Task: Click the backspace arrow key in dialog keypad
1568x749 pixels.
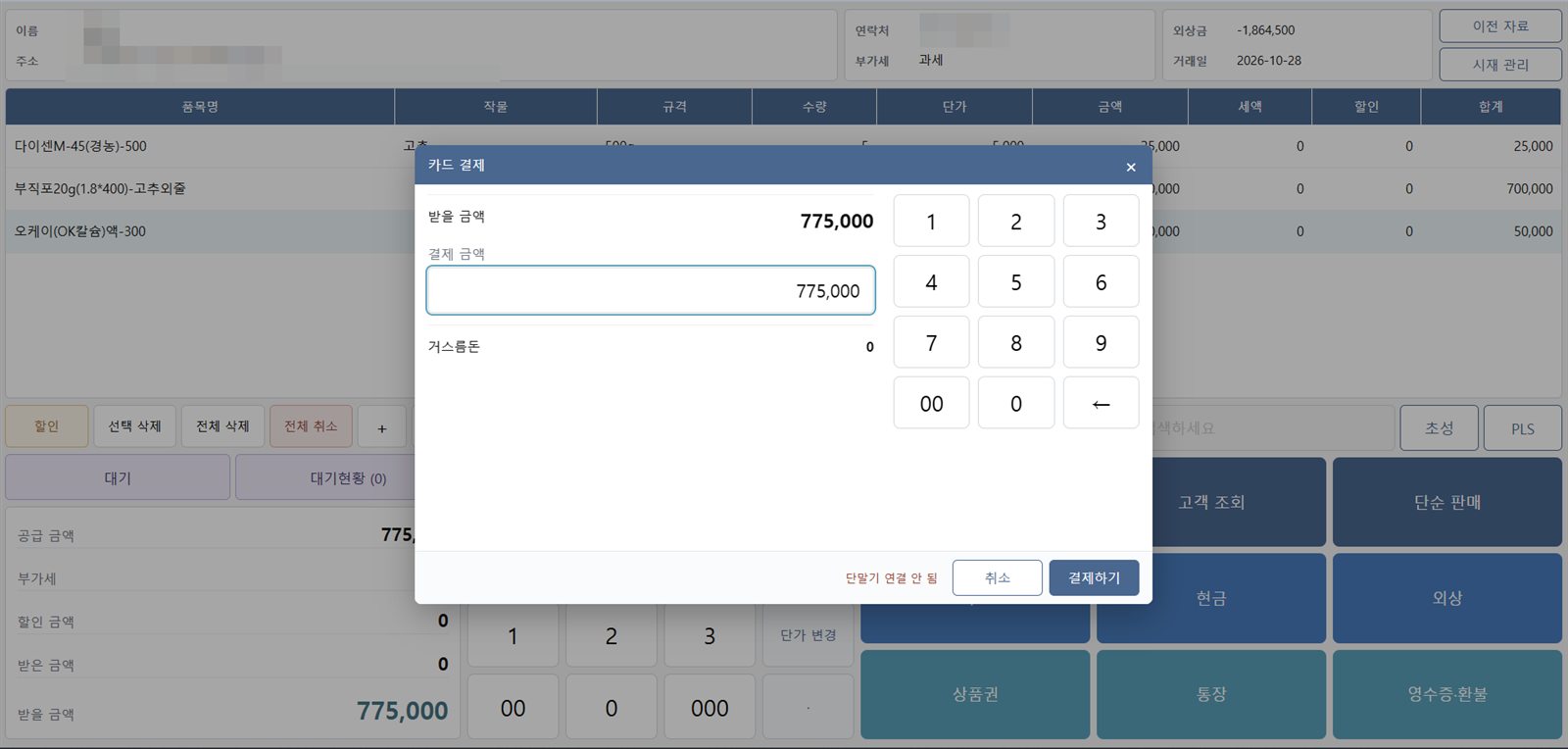Action: pyautogui.click(x=1101, y=403)
